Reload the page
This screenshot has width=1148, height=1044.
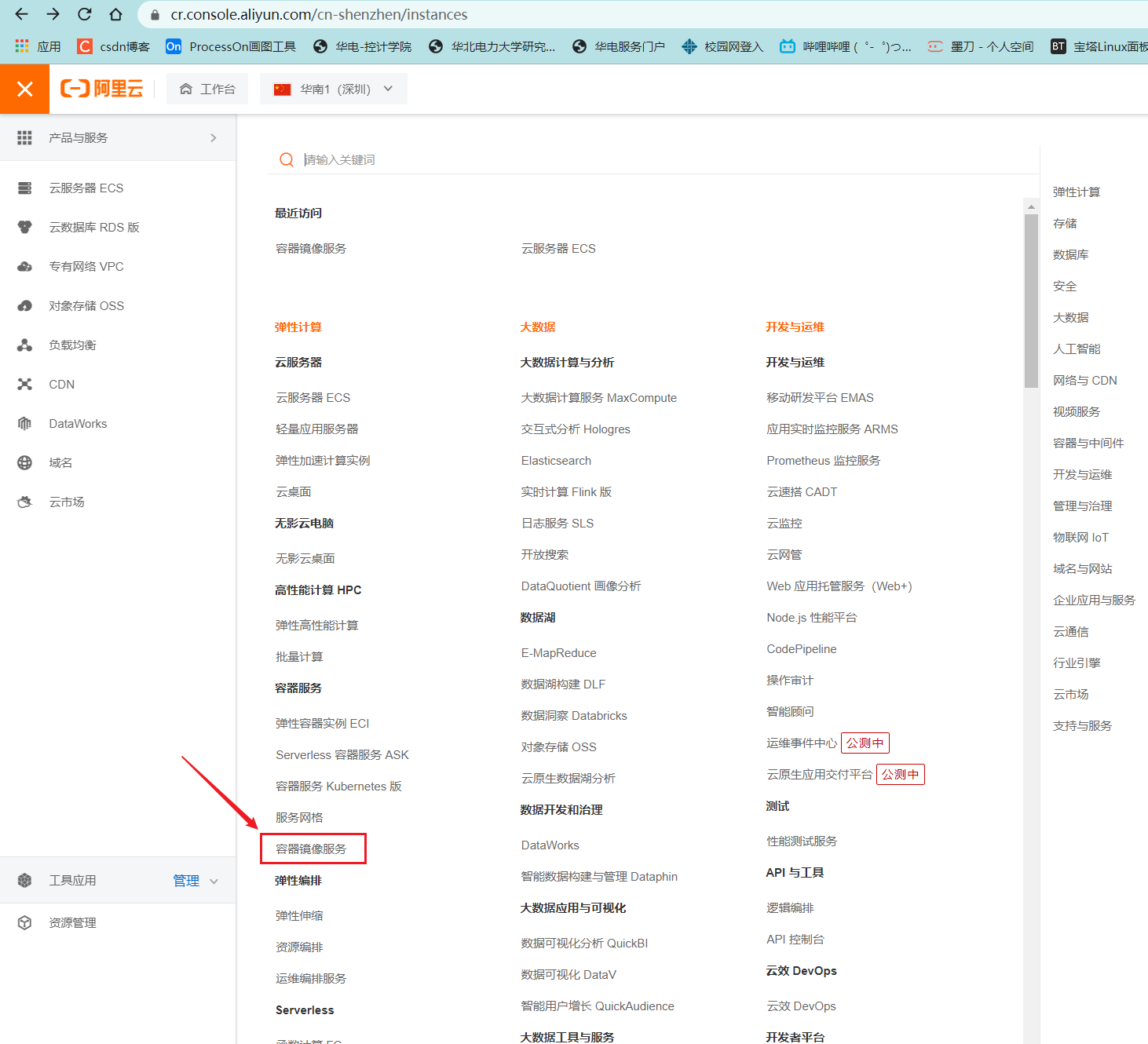pos(85,14)
